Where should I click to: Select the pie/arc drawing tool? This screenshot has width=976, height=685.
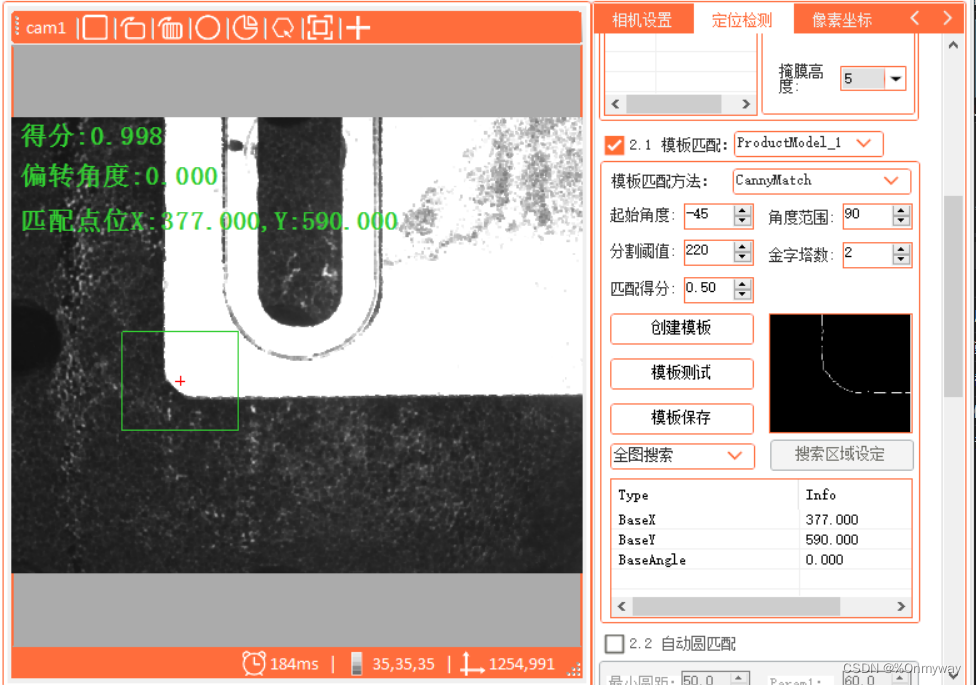245,27
